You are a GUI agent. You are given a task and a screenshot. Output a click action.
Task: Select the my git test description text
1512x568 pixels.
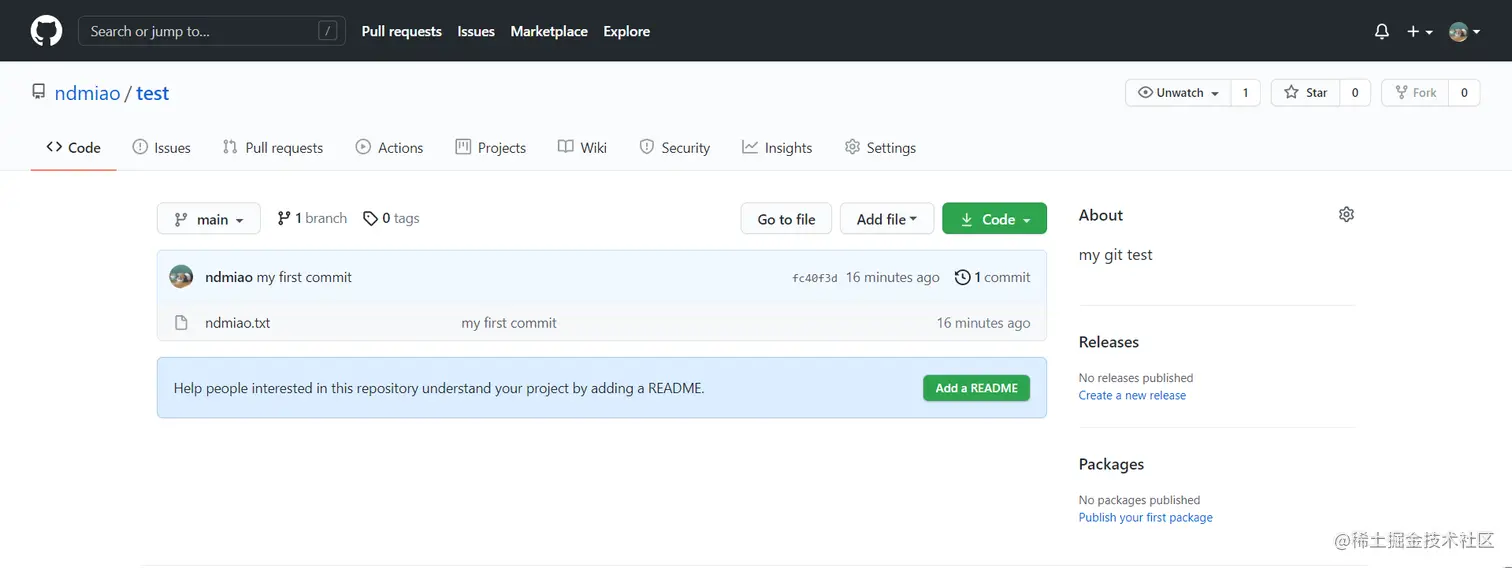pyautogui.click(x=1116, y=255)
